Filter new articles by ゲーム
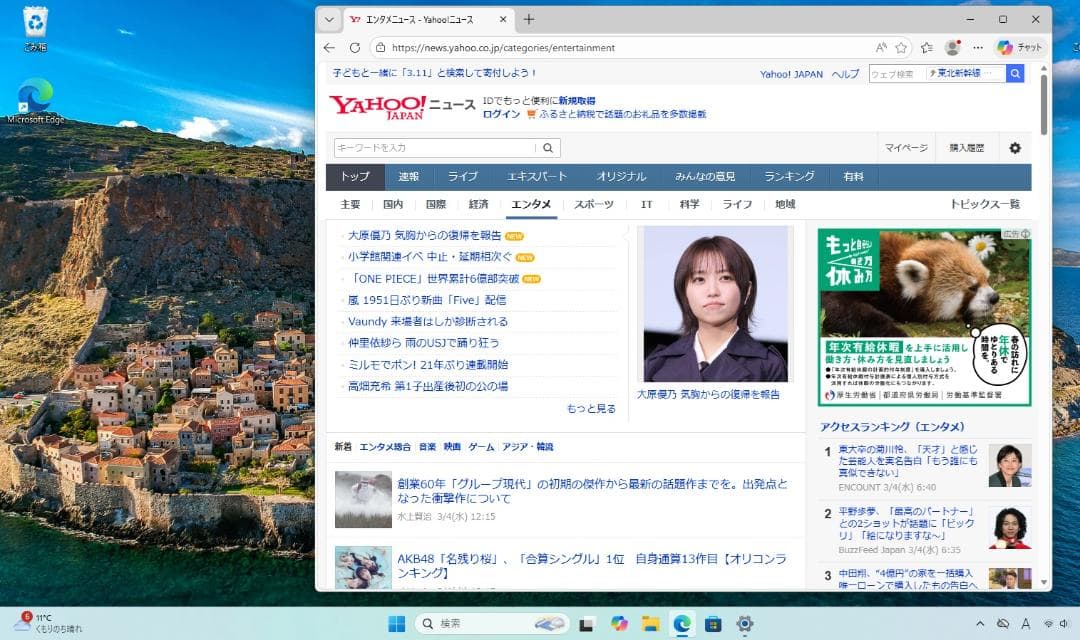This screenshot has height=640, width=1080. 481,446
